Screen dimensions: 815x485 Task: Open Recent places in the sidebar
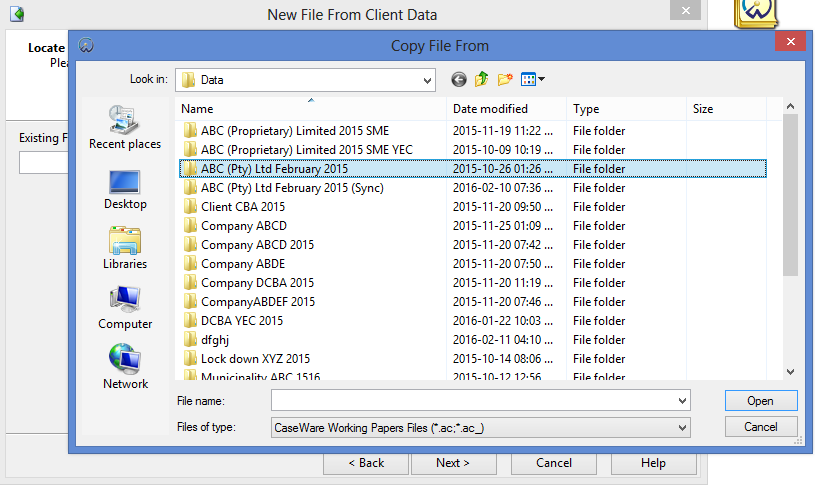(x=125, y=128)
